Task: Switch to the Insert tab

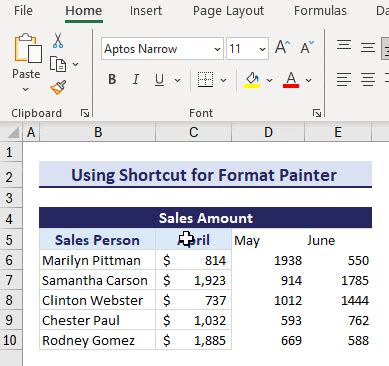Action: pos(146,11)
